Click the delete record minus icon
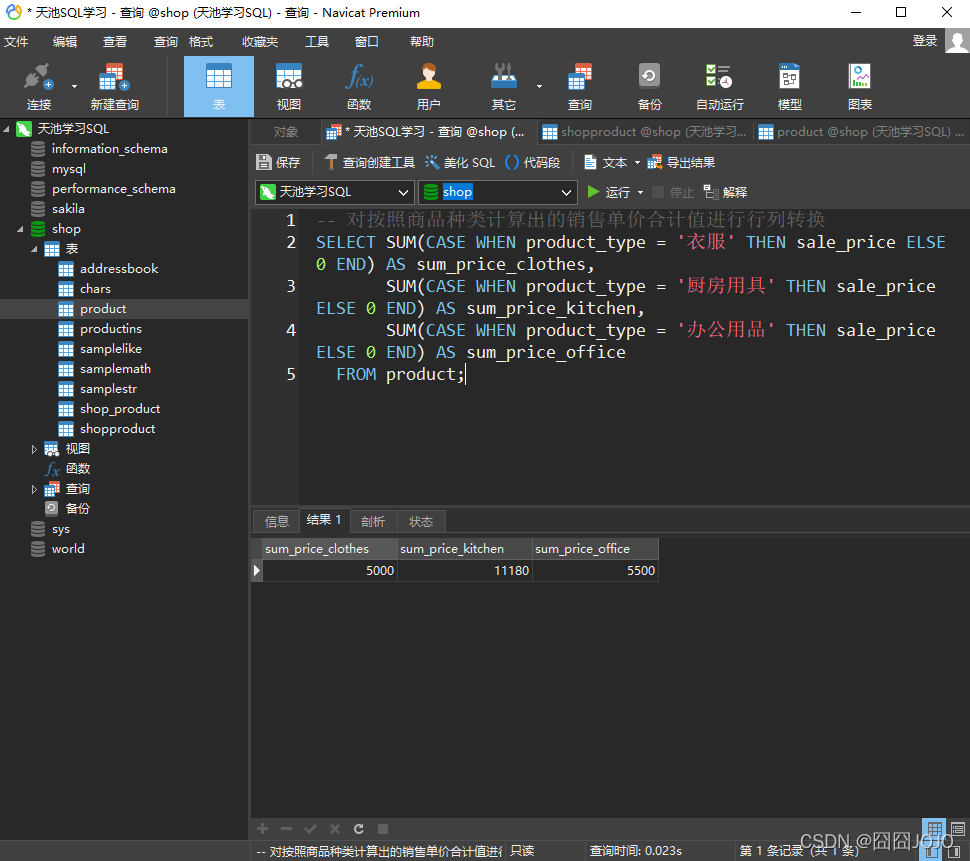 click(x=286, y=828)
